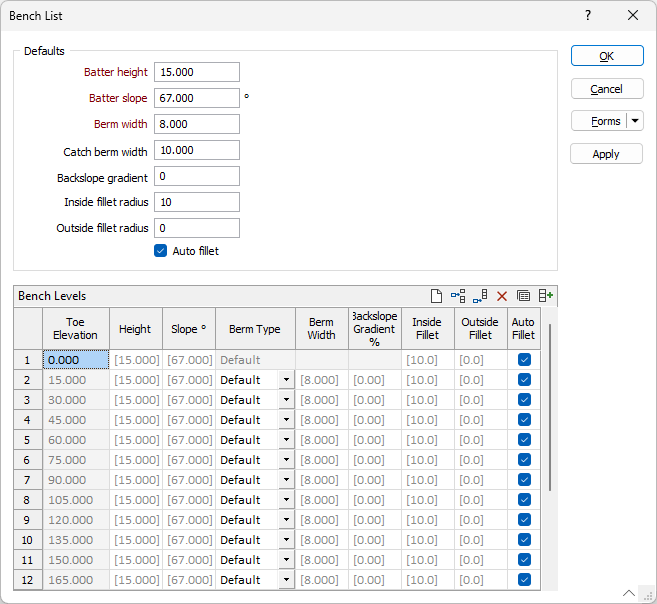Click the Apply button
The image size is (657, 604).
coord(606,154)
